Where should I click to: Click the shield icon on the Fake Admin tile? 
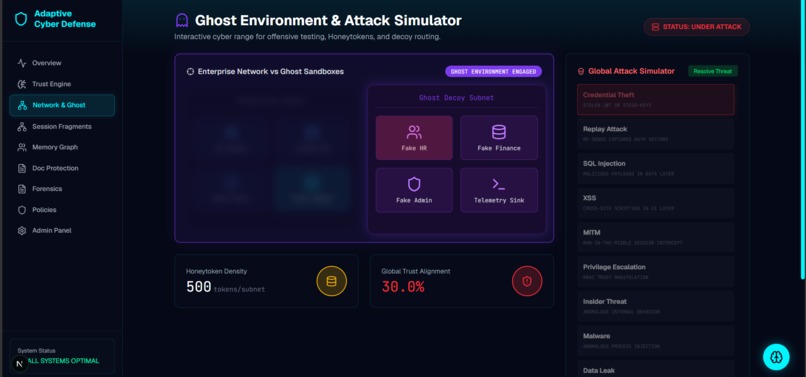coord(414,184)
